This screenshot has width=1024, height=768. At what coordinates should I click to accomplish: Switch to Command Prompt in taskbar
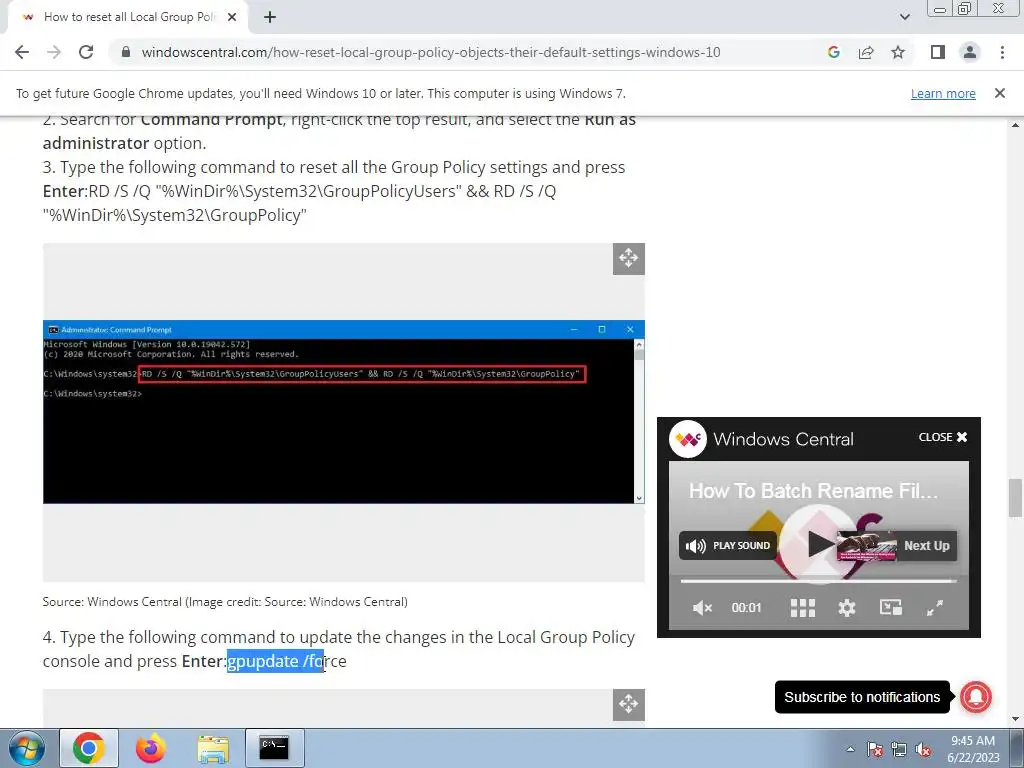pos(274,748)
